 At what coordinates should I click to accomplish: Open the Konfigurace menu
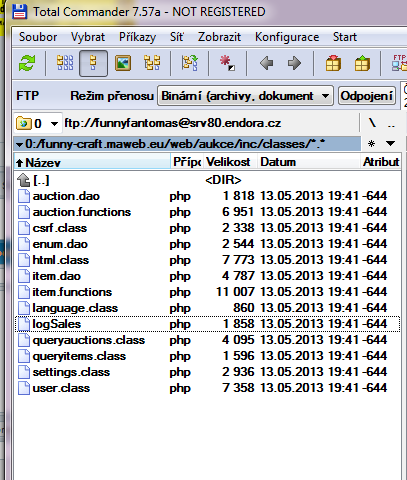click(x=287, y=37)
